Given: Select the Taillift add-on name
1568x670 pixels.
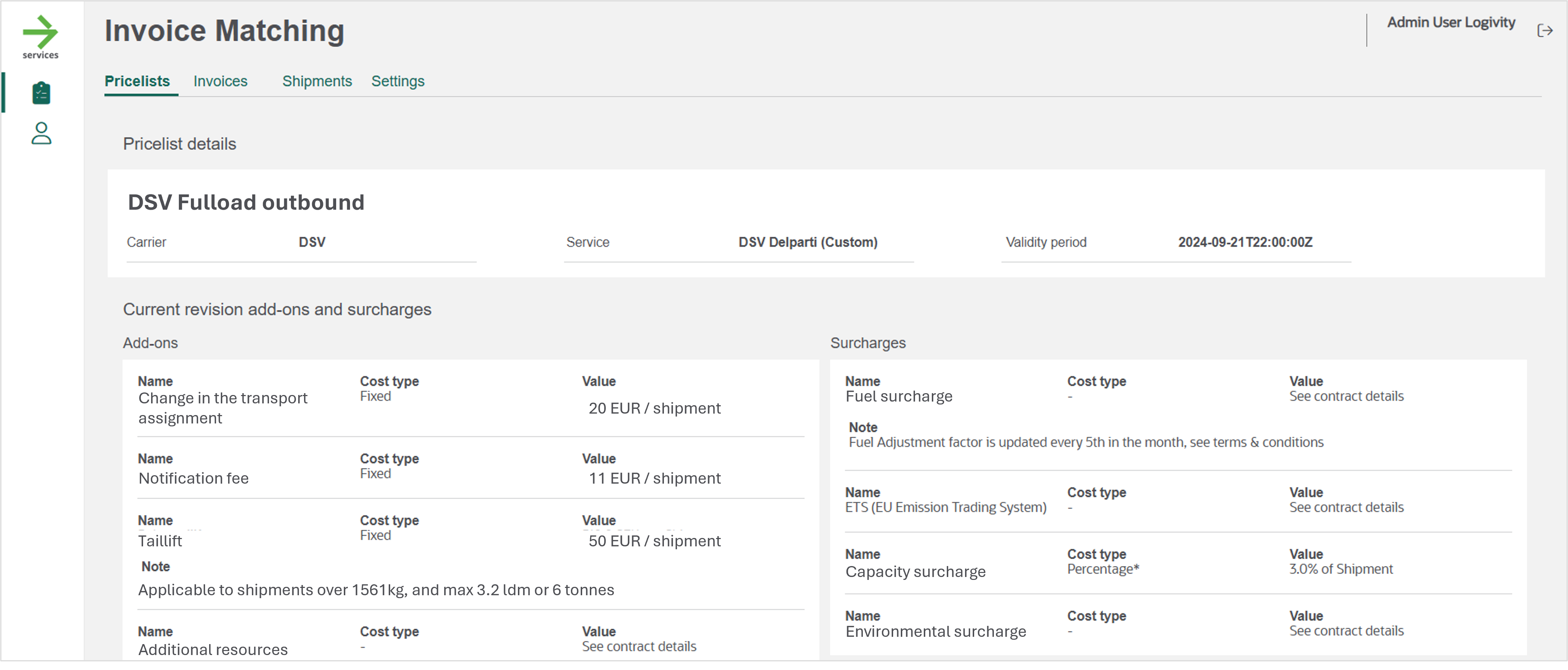Looking at the screenshot, I should click(x=160, y=541).
